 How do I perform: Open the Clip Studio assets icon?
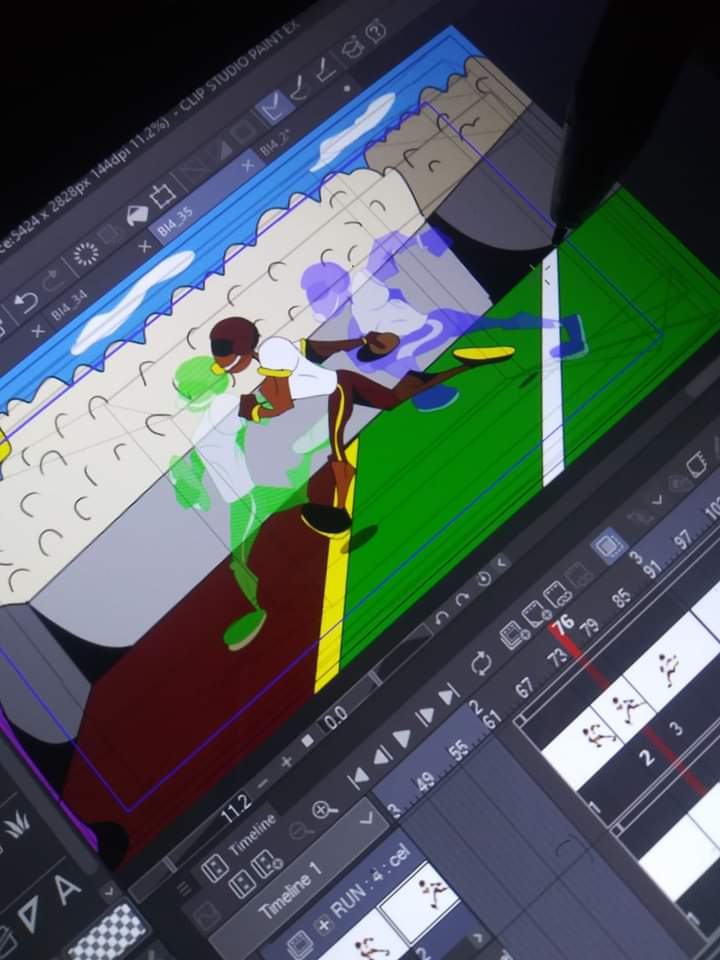tap(353, 49)
